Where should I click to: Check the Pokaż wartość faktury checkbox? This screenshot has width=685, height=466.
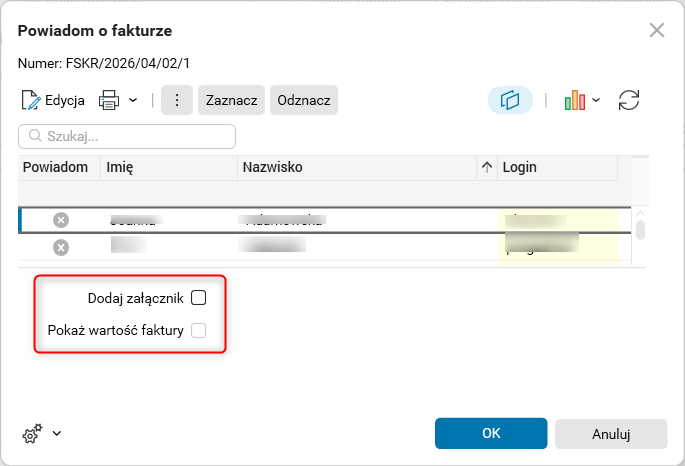[199, 331]
